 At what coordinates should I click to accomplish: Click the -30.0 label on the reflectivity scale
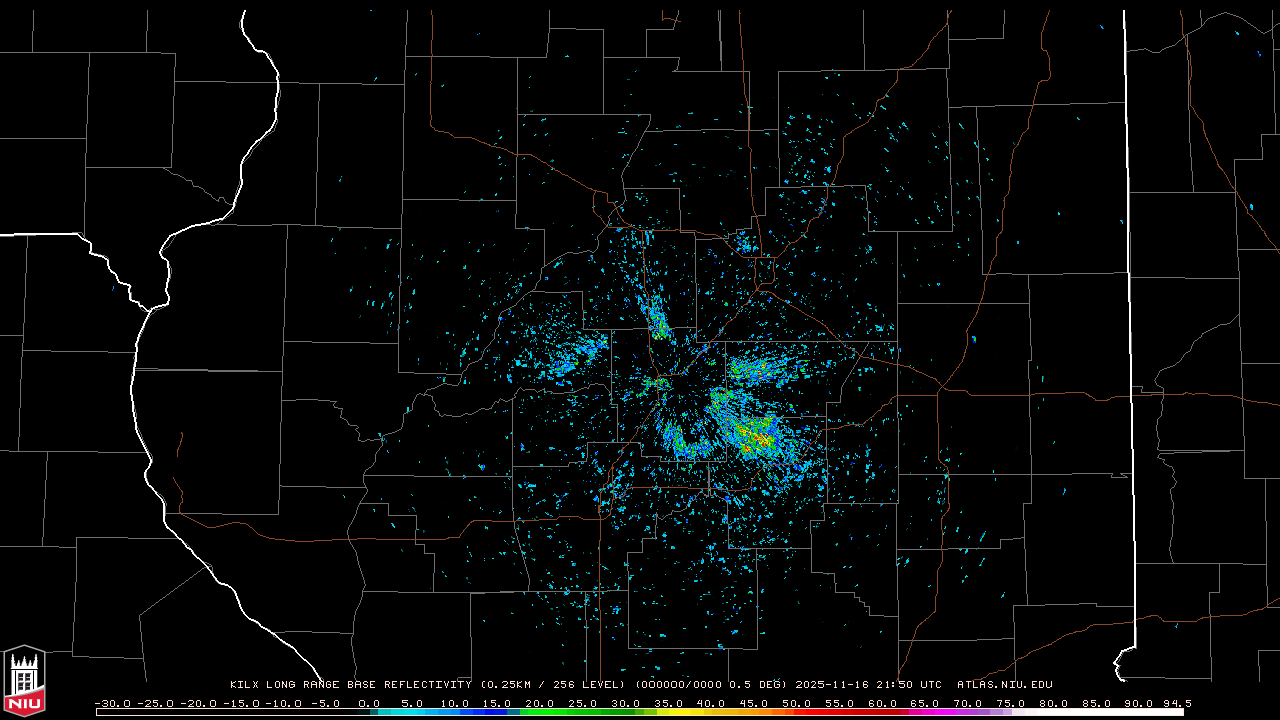pyautogui.click(x=112, y=703)
